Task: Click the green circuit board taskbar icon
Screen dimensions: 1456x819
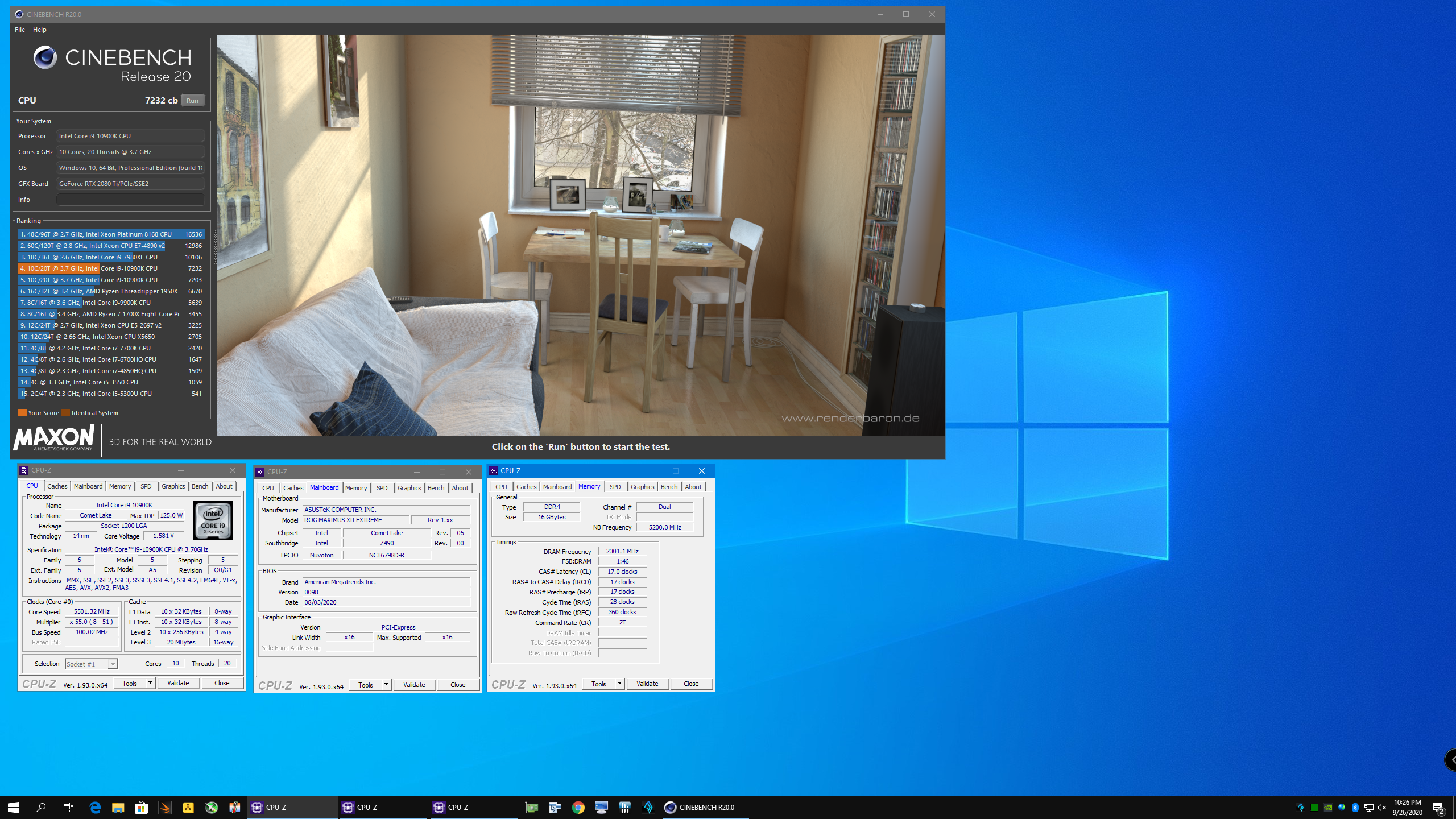Action: point(531,807)
